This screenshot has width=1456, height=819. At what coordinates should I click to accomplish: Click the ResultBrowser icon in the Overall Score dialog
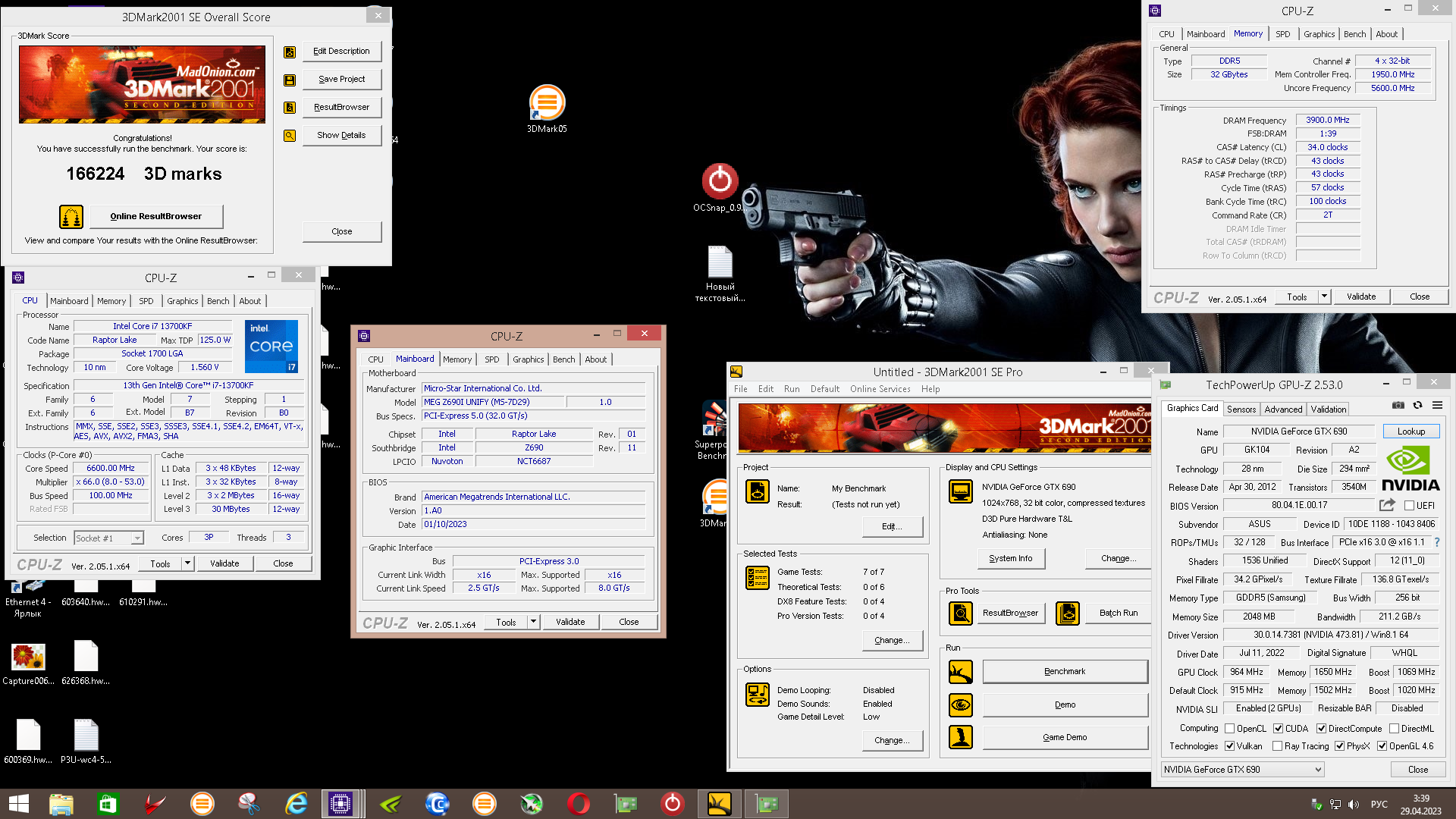(290, 108)
